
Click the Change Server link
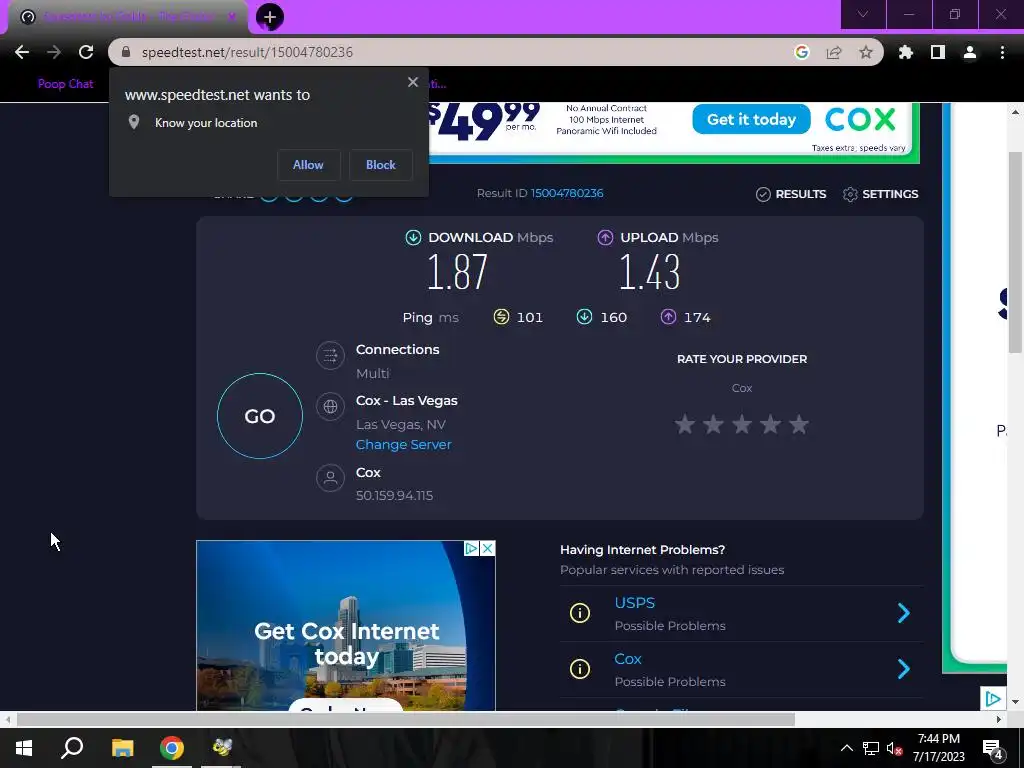(404, 445)
